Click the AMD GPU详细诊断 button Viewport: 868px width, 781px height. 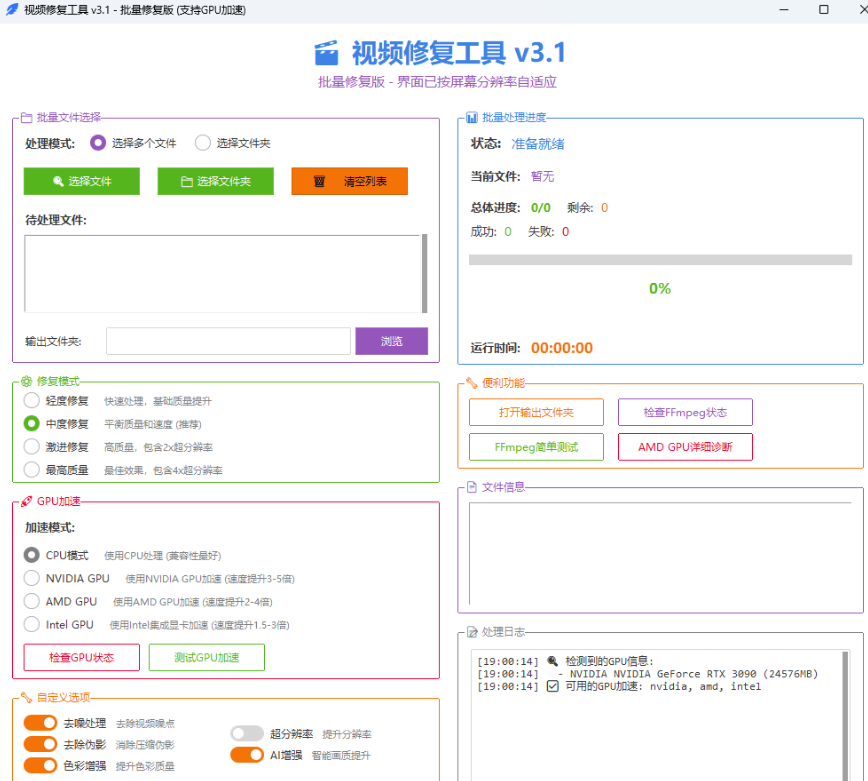685,447
